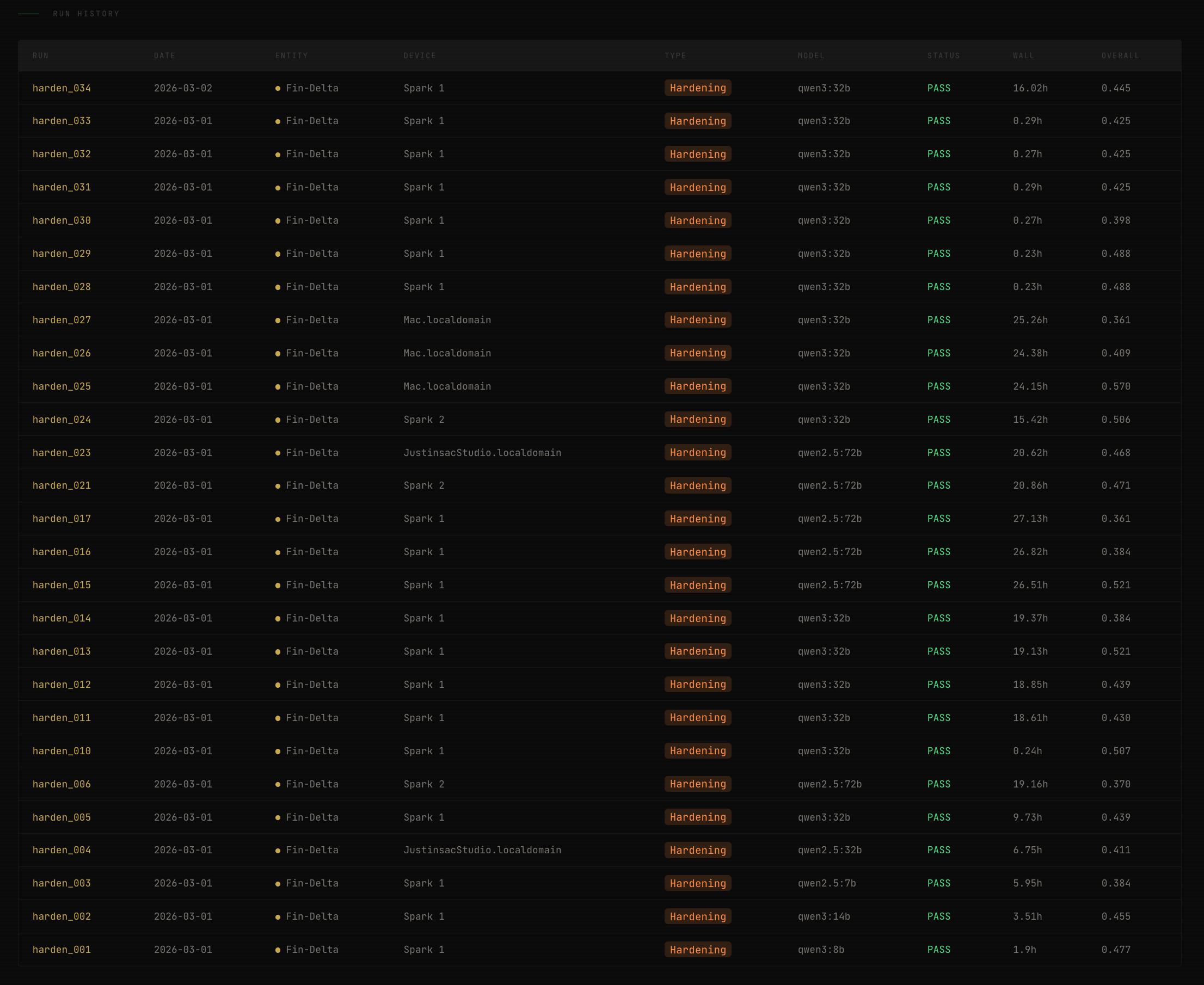Click the ENTITY column header
Screen dimensions: 1204x985
click(291, 56)
